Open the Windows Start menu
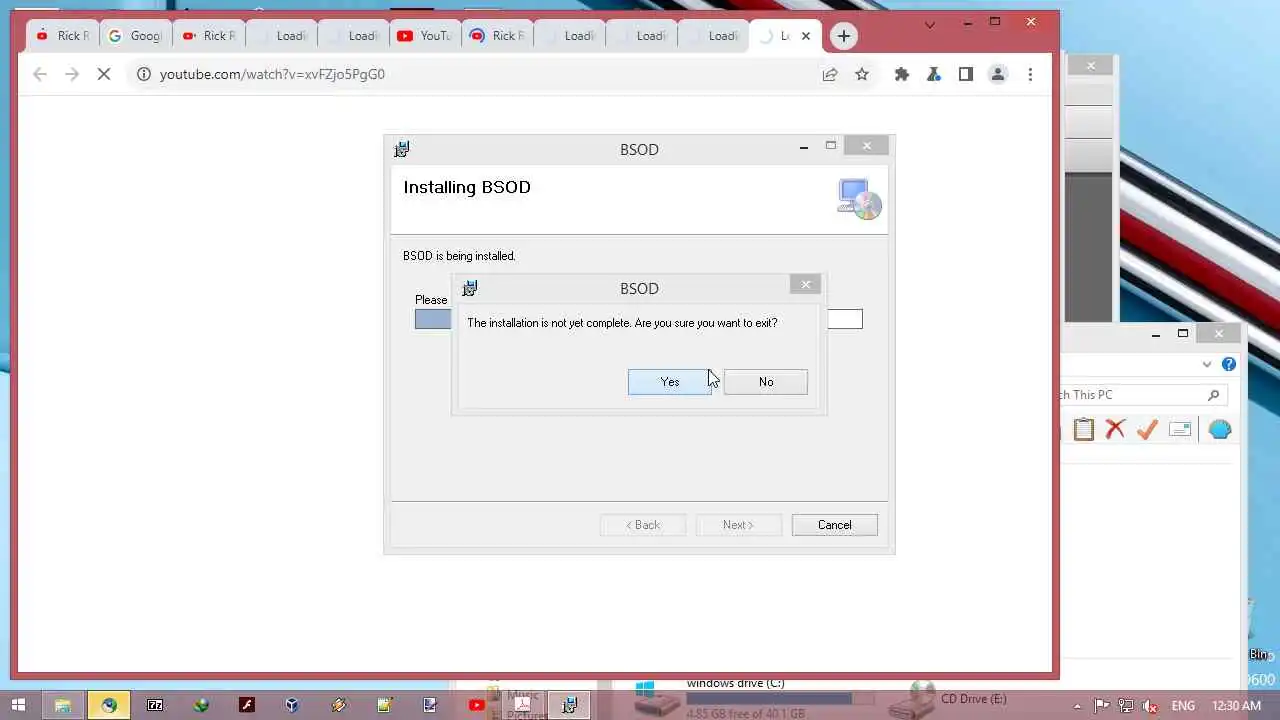Image resolution: width=1280 pixels, height=720 pixels. click(x=18, y=705)
